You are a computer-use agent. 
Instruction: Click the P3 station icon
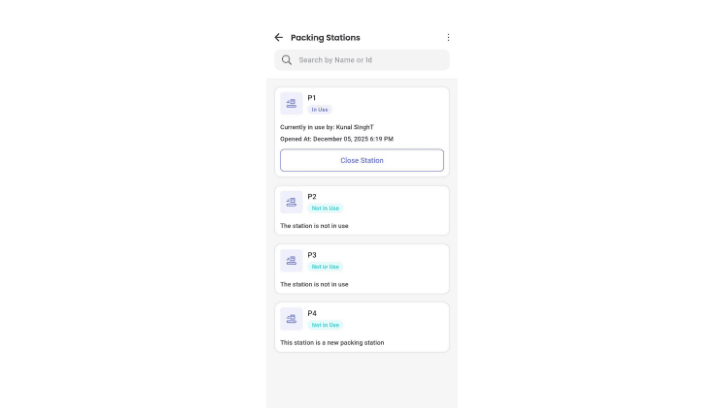(x=291, y=261)
